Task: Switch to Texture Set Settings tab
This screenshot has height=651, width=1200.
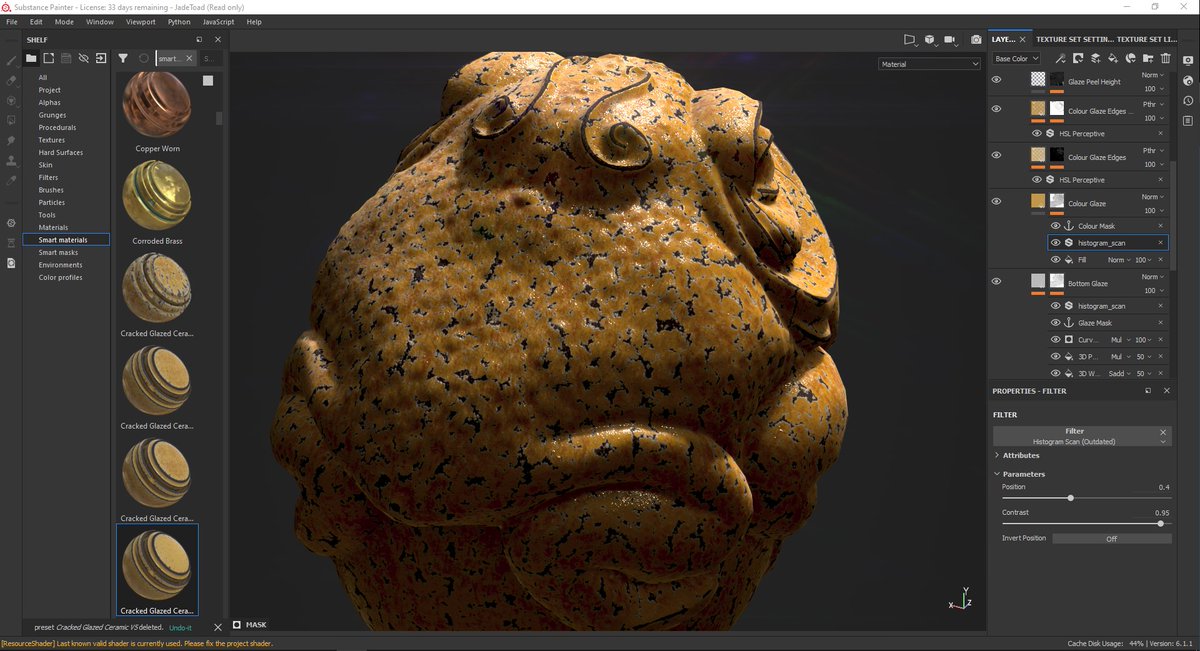Action: click(x=1074, y=39)
